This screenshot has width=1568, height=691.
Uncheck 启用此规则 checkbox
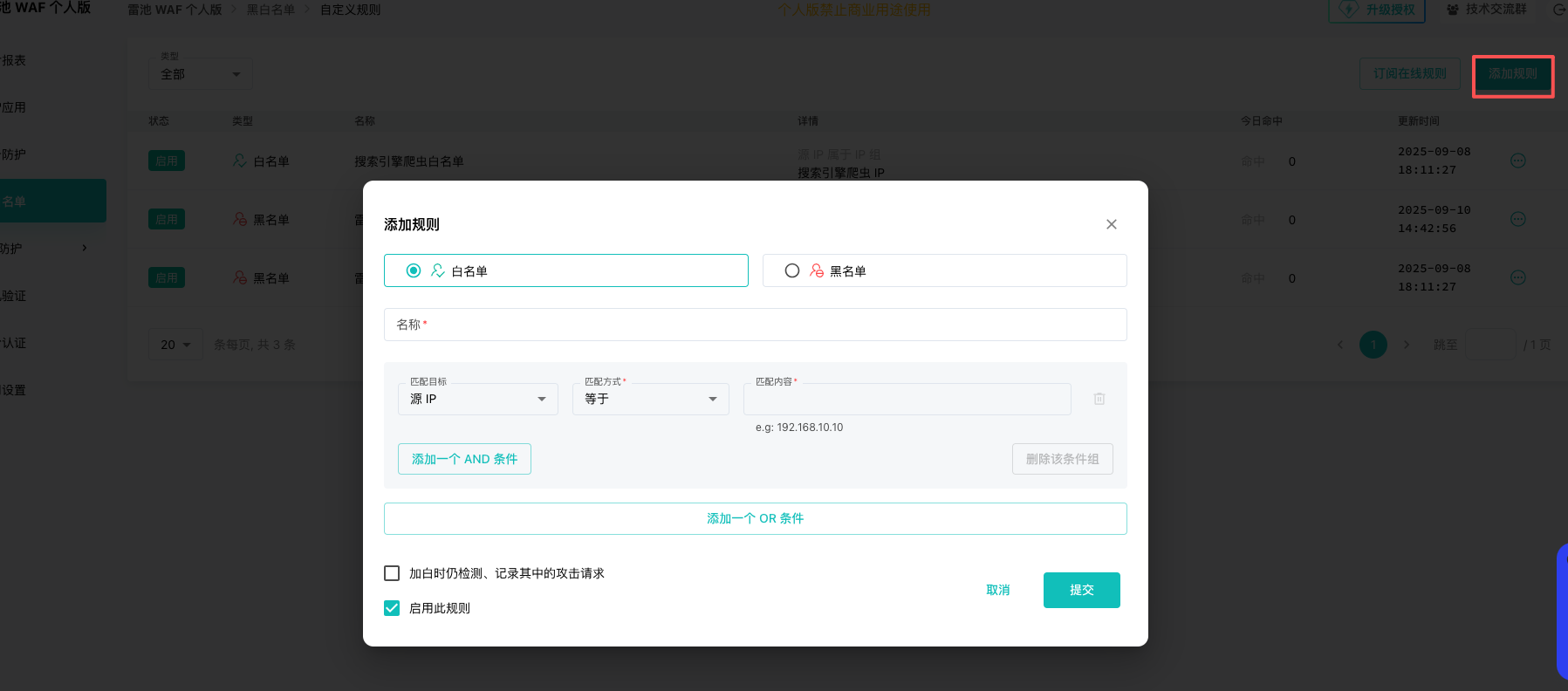point(392,608)
